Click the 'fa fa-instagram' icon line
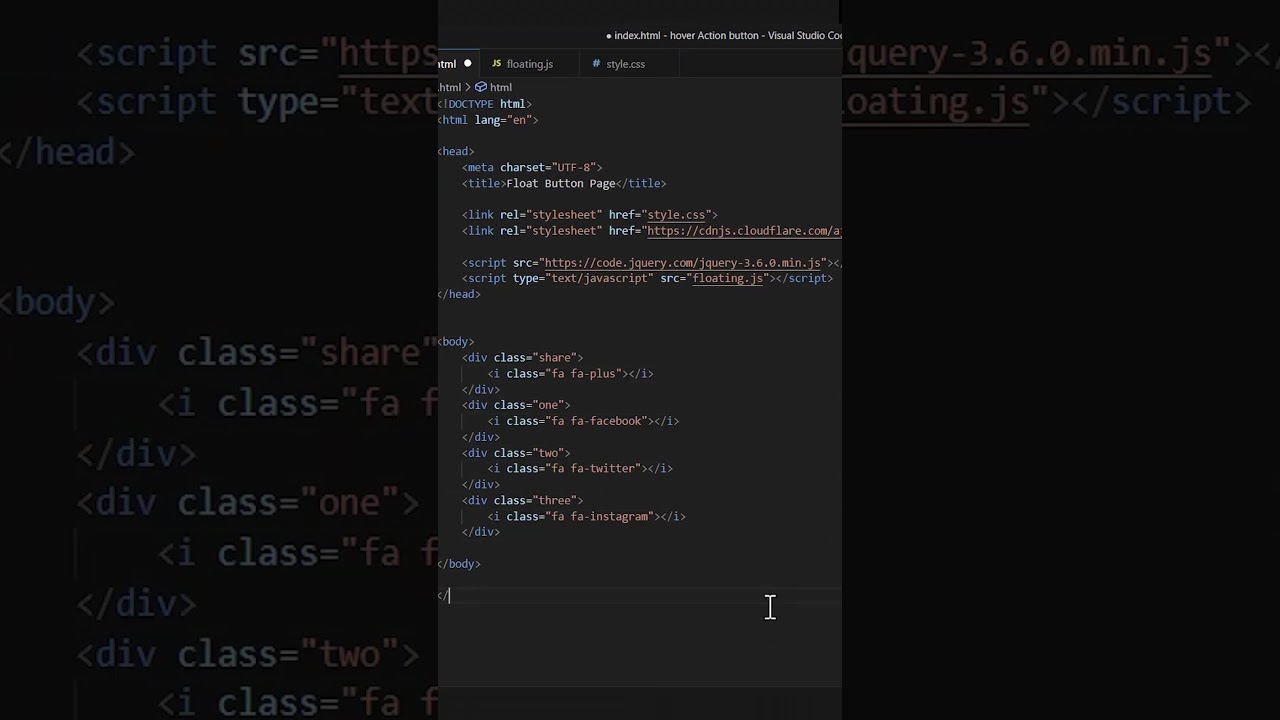Viewport: 1280px width, 720px height. tap(586, 517)
